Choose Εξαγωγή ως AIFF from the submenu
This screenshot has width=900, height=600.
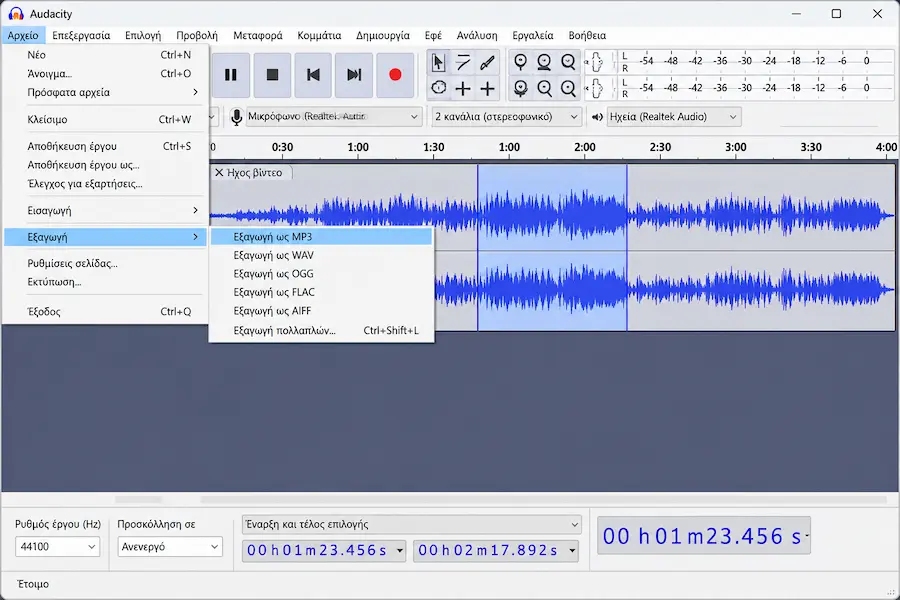point(321,311)
